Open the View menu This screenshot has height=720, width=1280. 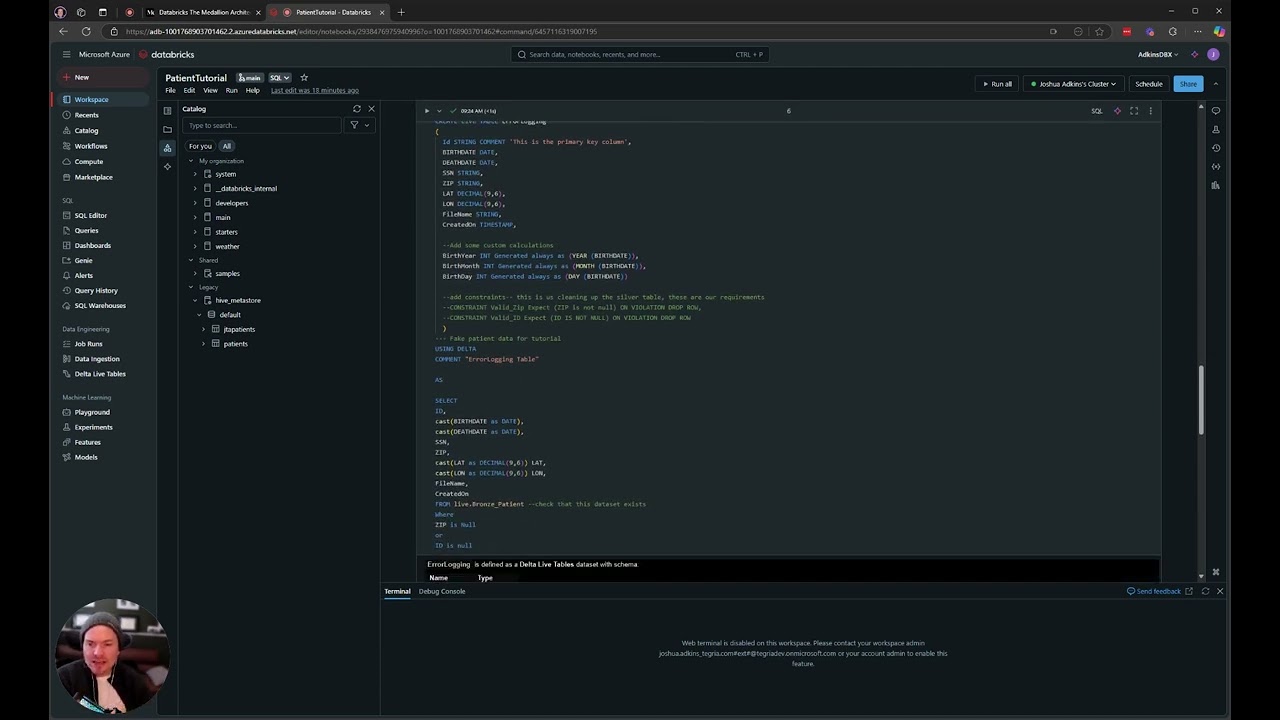coord(211,90)
